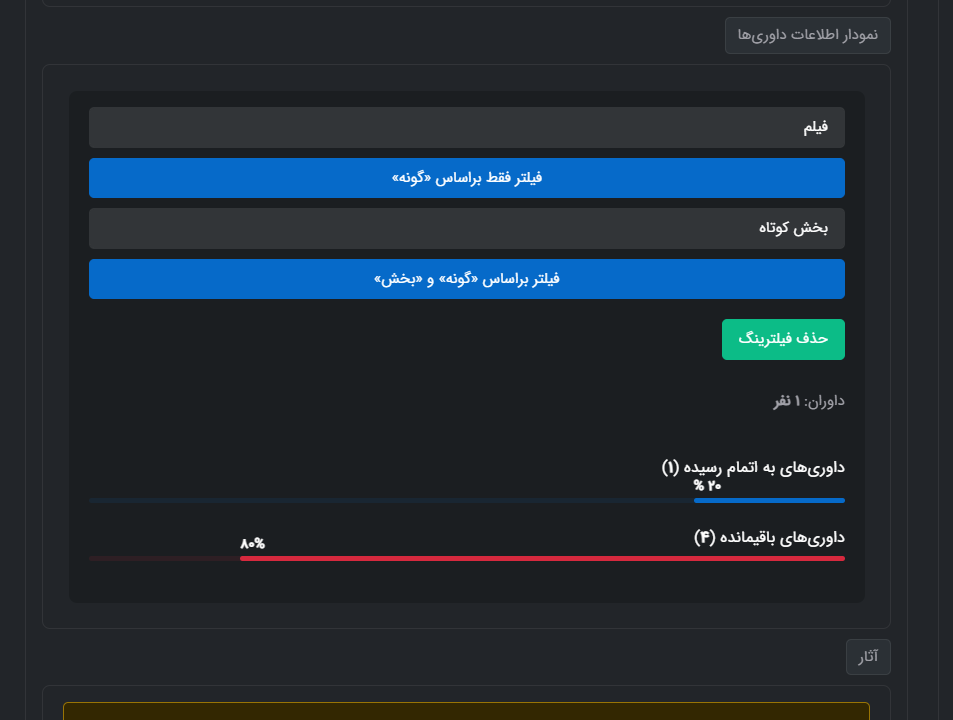This screenshot has width=953, height=720.
Task: Click the yellow alert box under «آثار»
Action: coord(466,711)
